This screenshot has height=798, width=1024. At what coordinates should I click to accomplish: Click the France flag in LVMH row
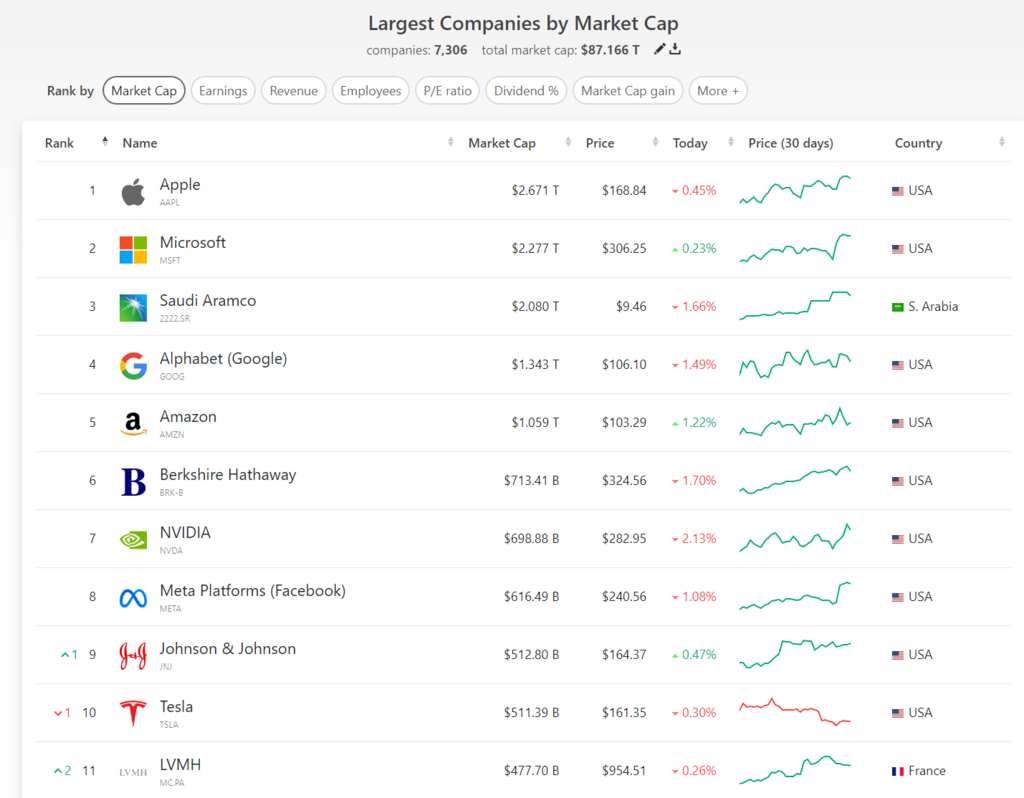coord(898,771)
